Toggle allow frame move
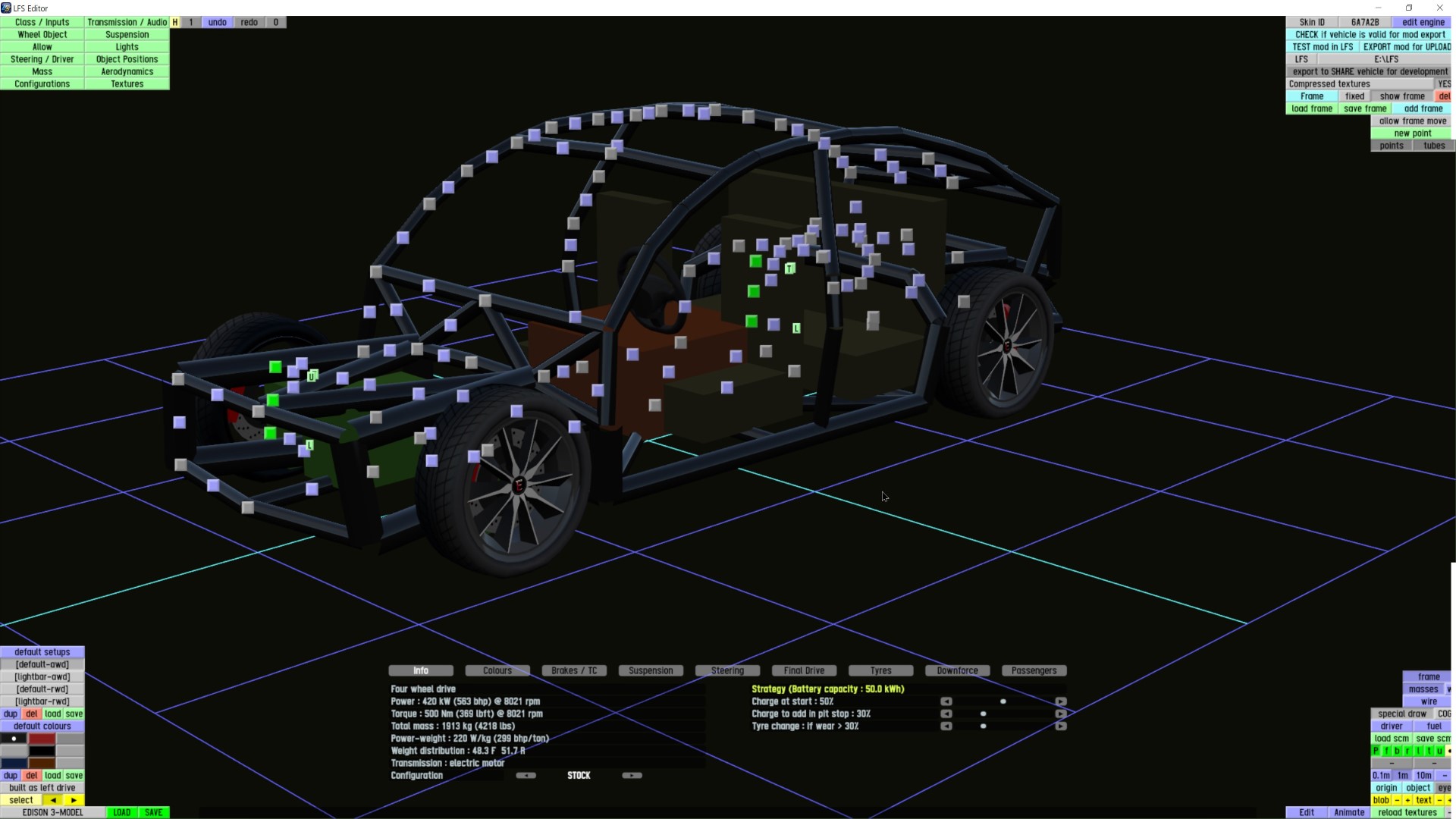 1412,121
